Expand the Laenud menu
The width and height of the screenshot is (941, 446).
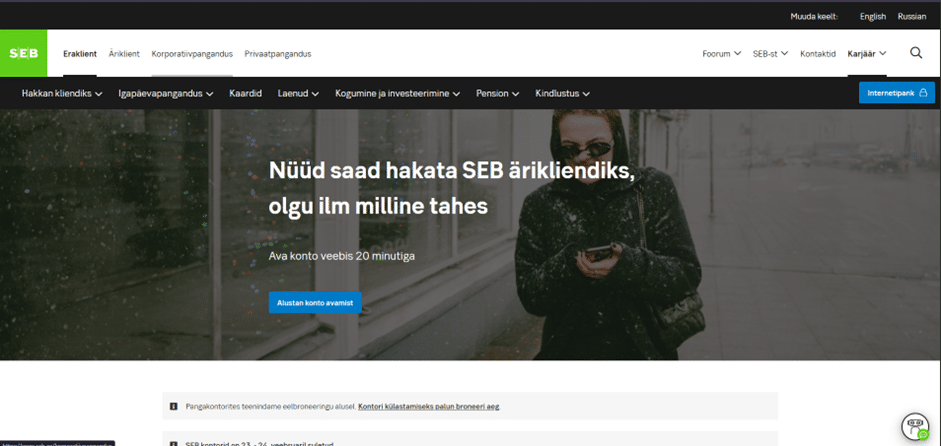pos(298,94)
